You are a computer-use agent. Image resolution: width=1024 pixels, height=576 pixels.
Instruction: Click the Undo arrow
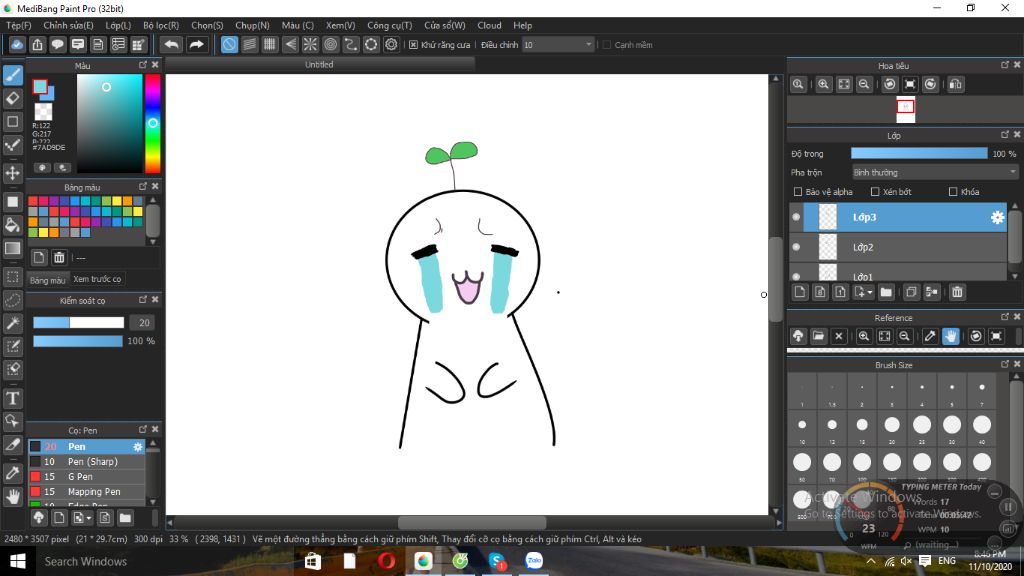pos(172,44)
